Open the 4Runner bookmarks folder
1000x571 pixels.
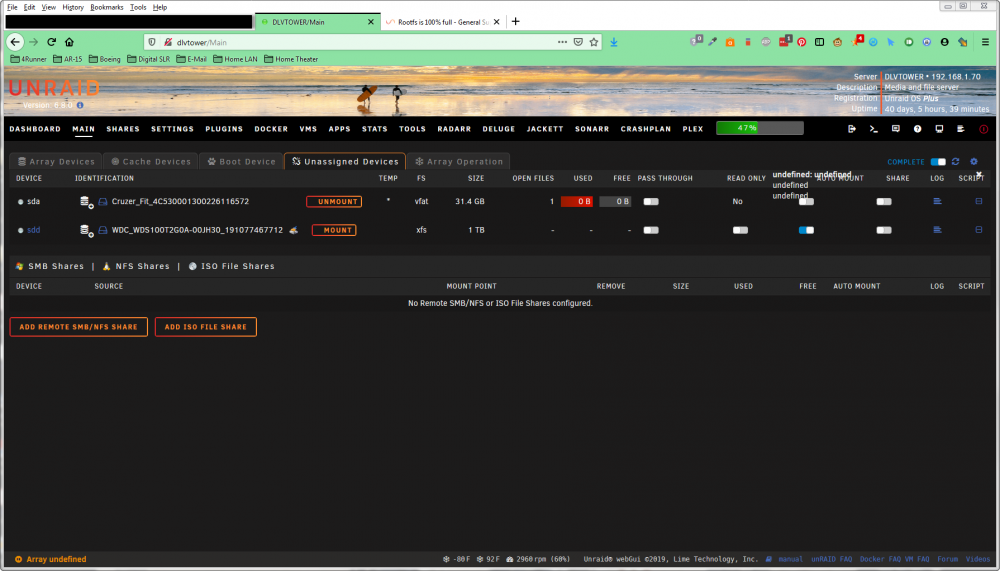pyautogui.click(x=29, y=59)
